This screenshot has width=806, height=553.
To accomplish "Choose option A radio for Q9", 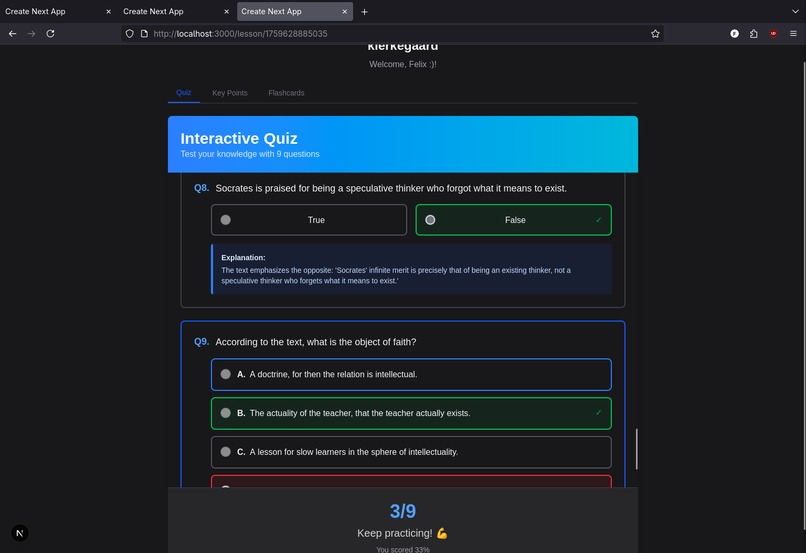I will 226,374.
